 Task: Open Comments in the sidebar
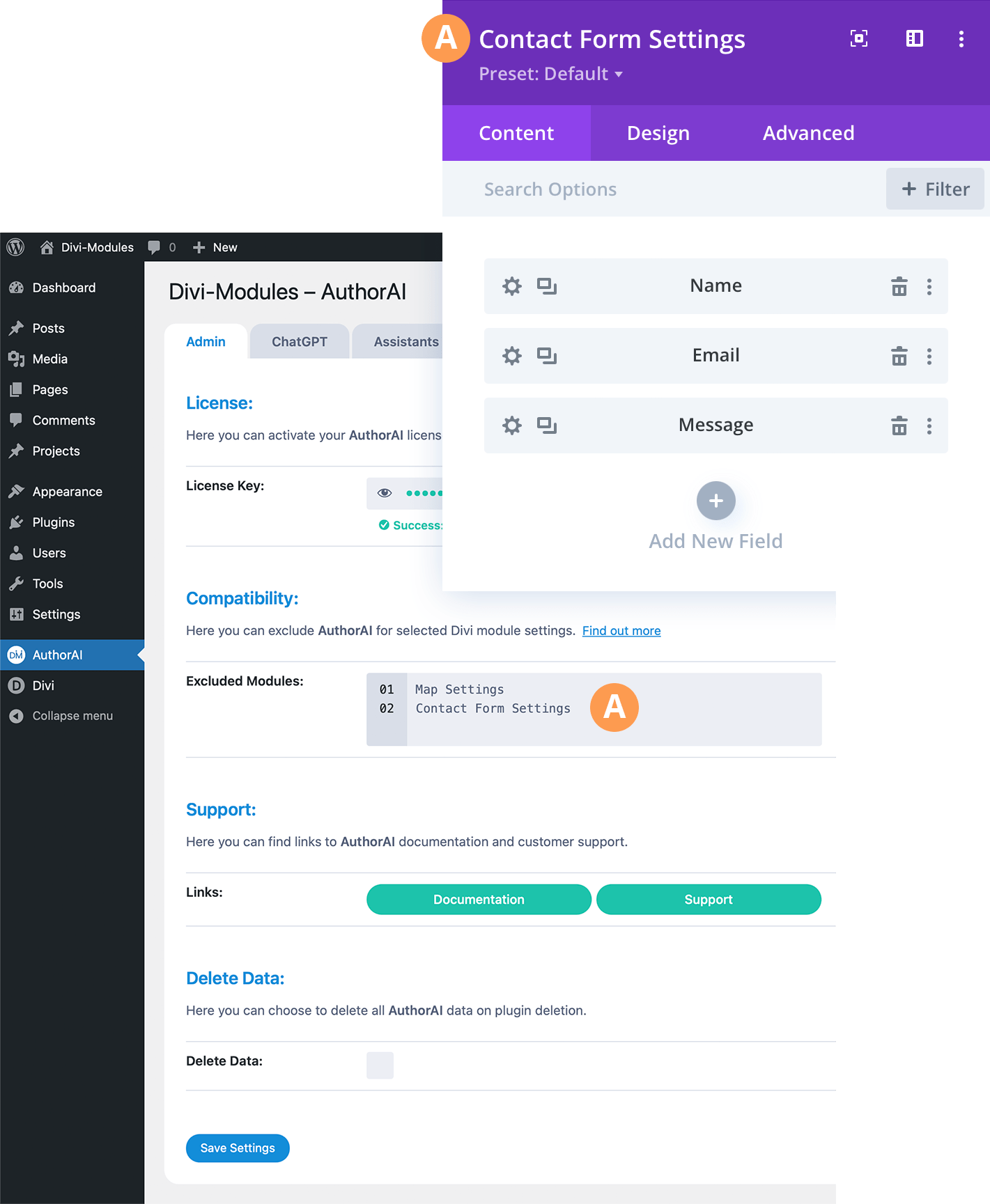pyautogui.click(x=72, y=420)
